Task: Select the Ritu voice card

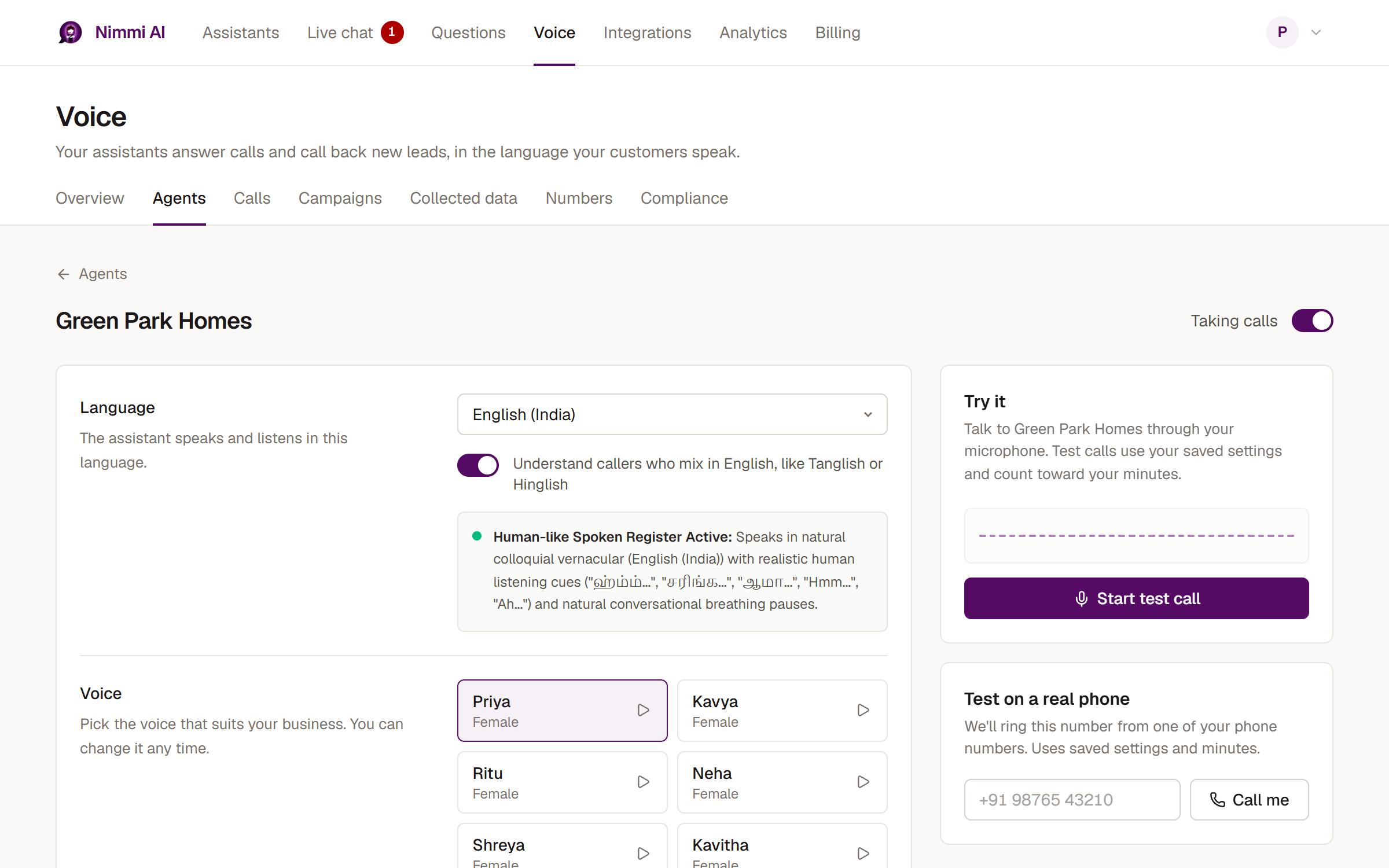Action: pos(562,782)
